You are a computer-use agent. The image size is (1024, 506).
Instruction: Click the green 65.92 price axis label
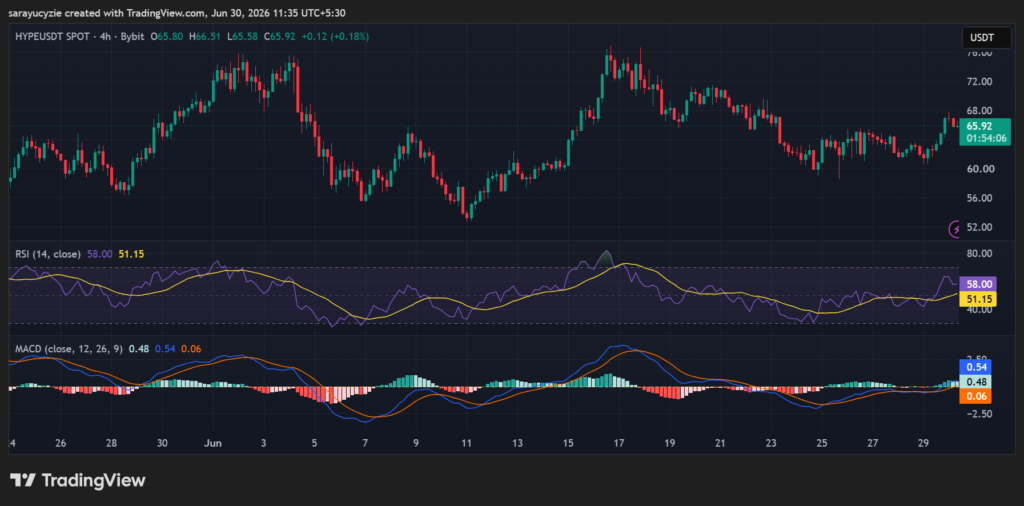(980, 126)
